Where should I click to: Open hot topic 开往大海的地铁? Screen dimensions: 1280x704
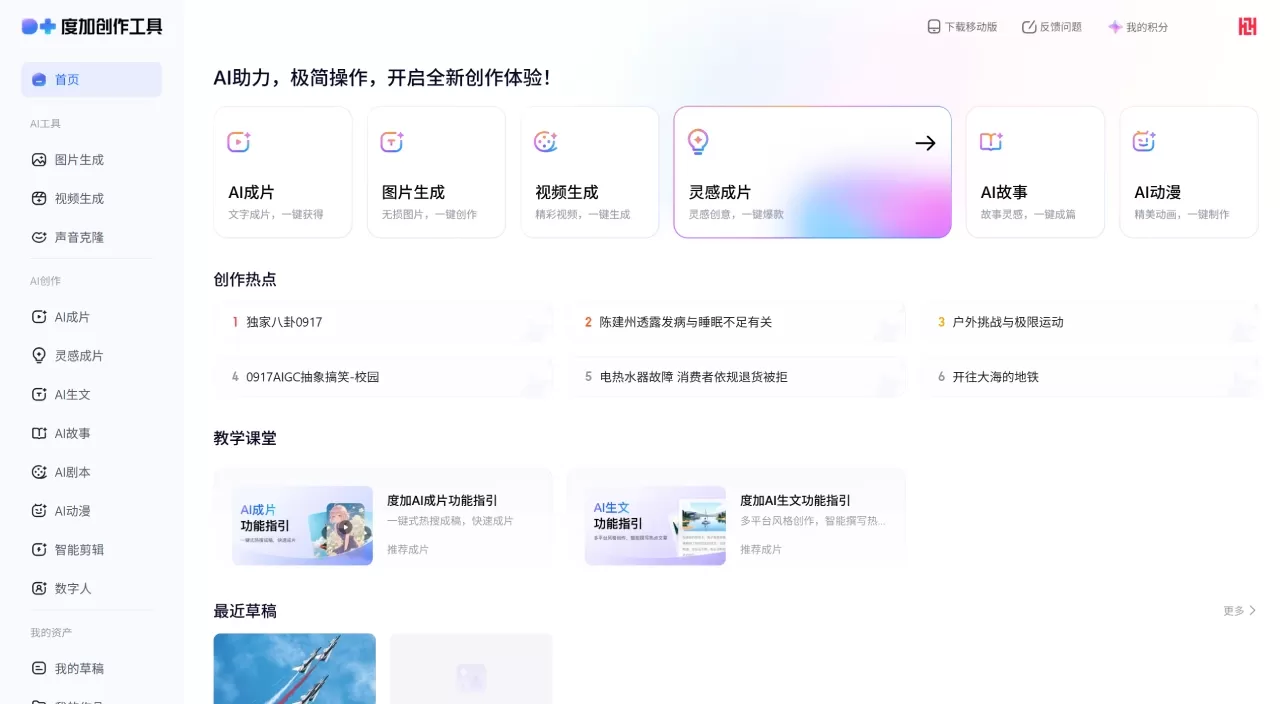[1089, 377]
